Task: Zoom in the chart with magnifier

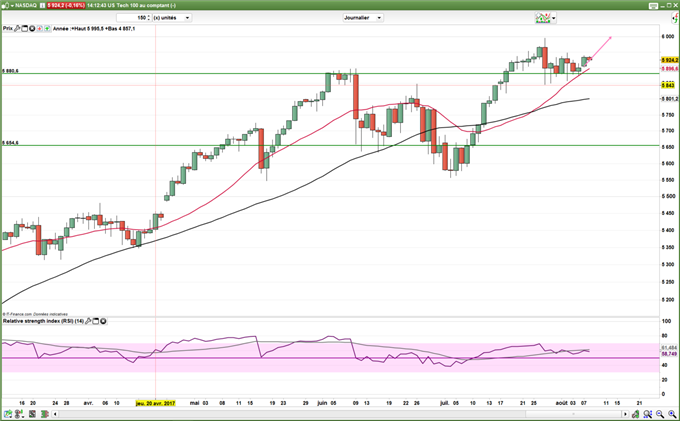Action: [x=672, y=414]
